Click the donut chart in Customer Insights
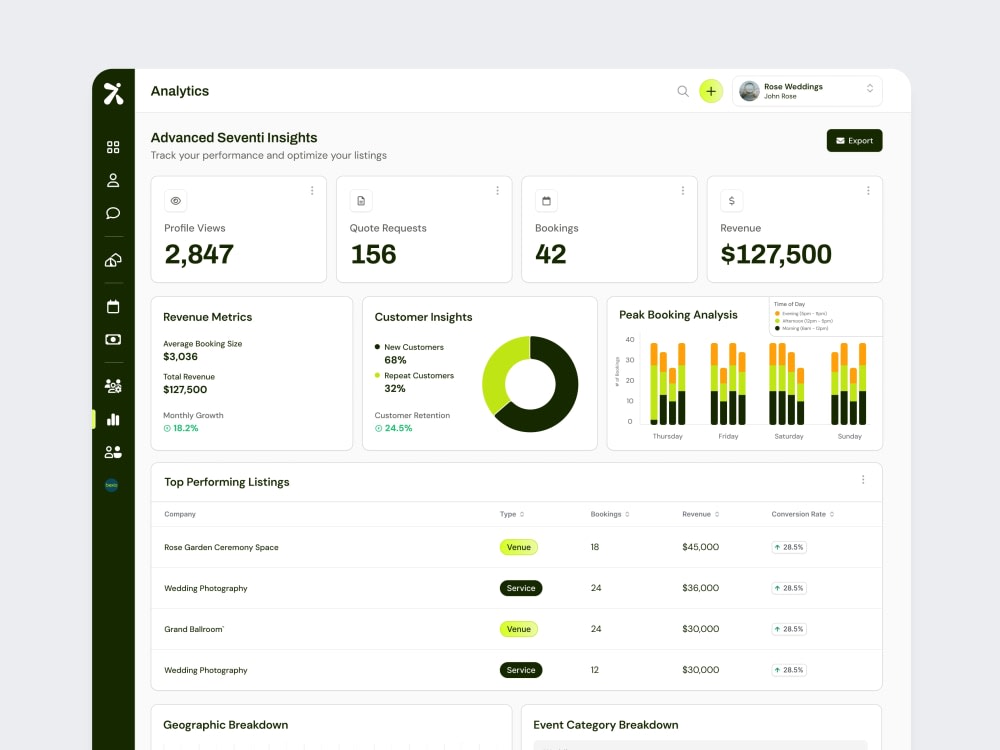1000x750 pixels. pos(530,384)
